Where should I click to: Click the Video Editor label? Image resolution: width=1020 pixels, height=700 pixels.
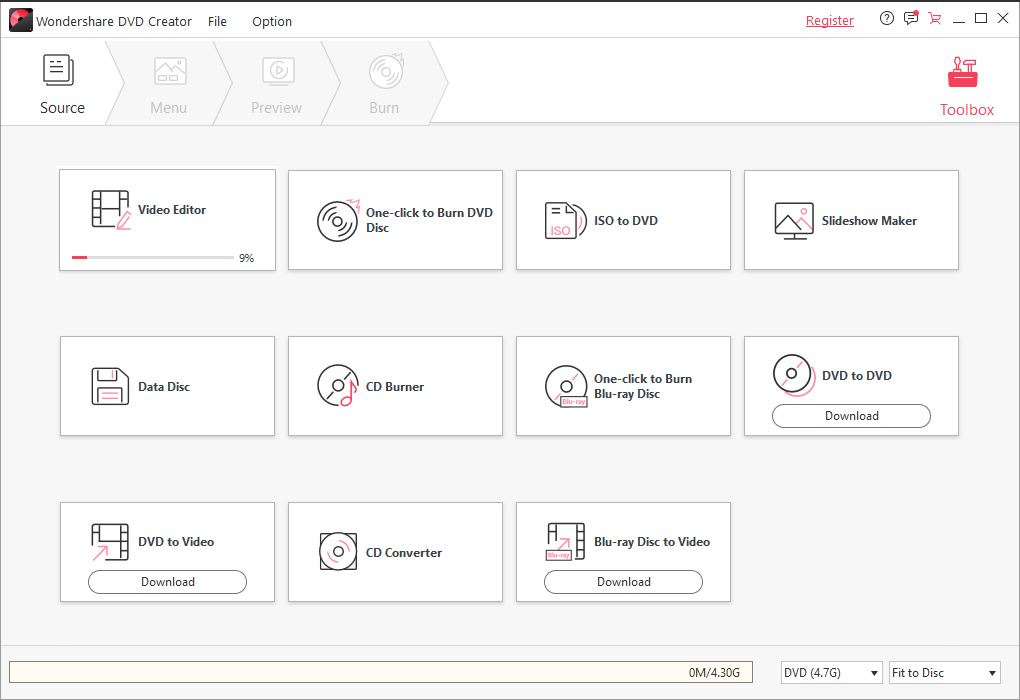pos(172,209)
